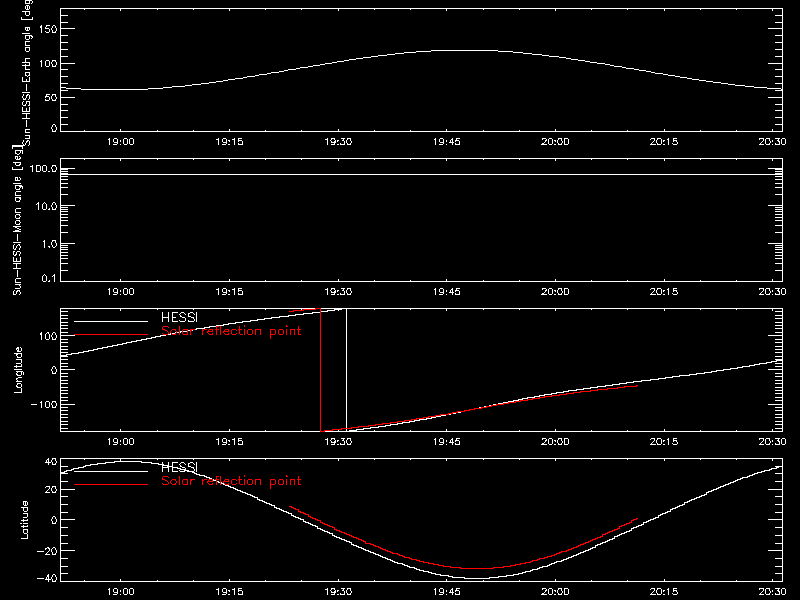Viewport: 800px width, 600px height.
Task: Click the white HESSI legend line in Longitude plot
Action: tap(111, 321)
